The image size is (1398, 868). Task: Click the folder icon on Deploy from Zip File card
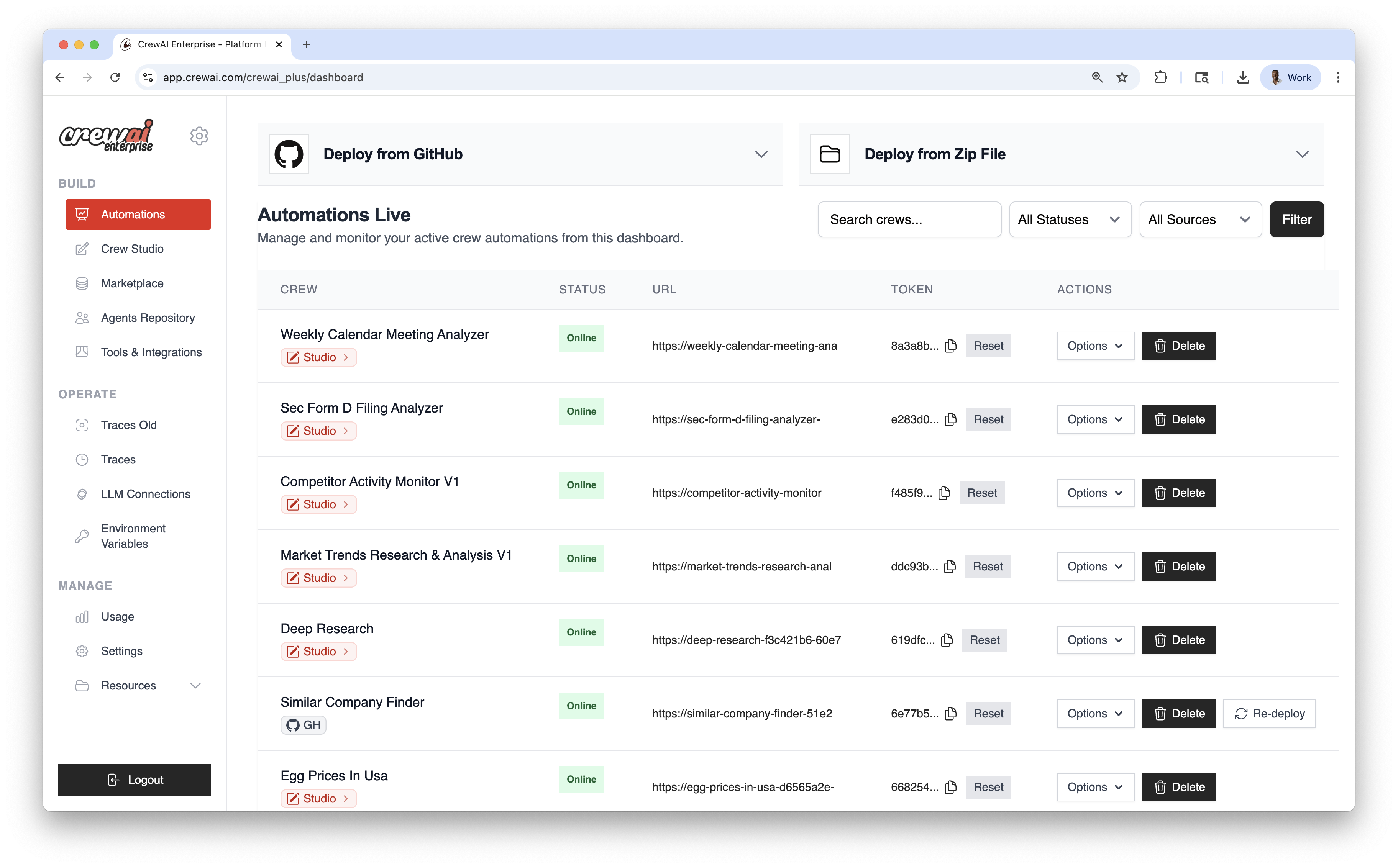tap(829, 153)
